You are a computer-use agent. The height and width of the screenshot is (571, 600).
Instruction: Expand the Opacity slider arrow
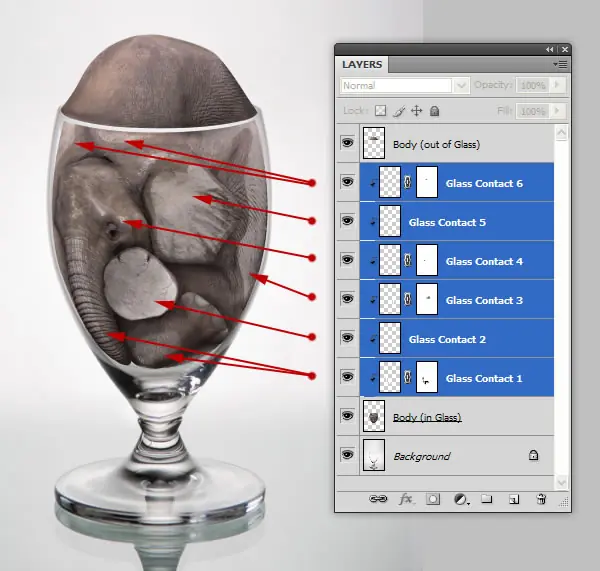(558, 85)
